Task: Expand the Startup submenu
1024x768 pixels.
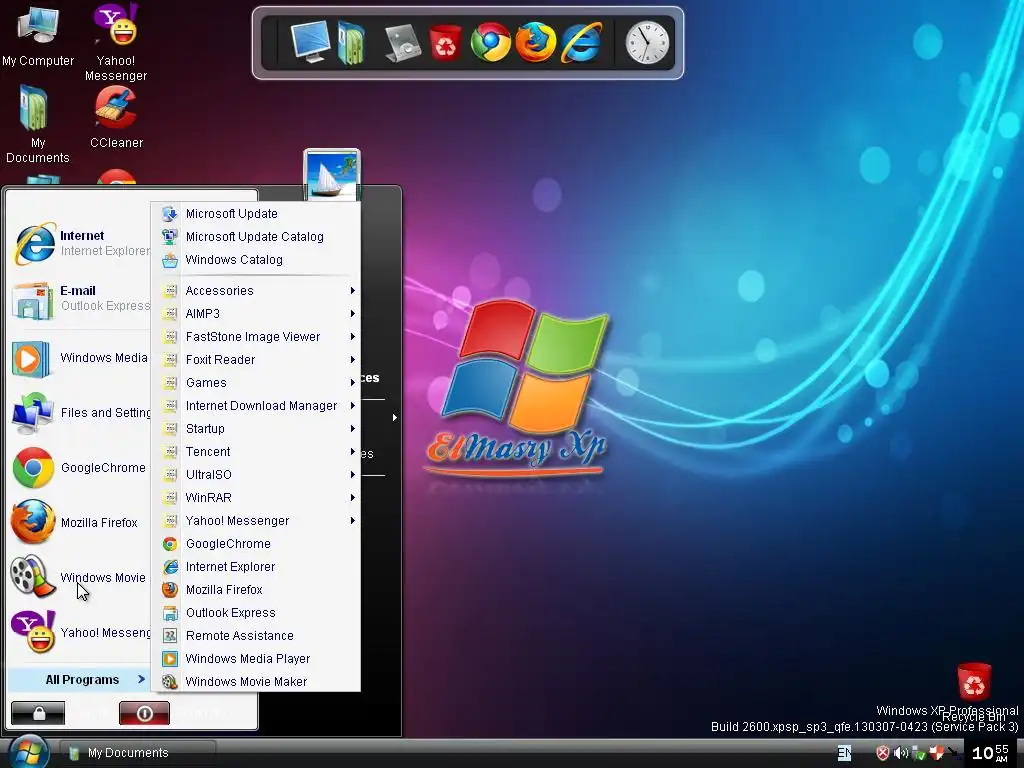Action: coord(256,428)
